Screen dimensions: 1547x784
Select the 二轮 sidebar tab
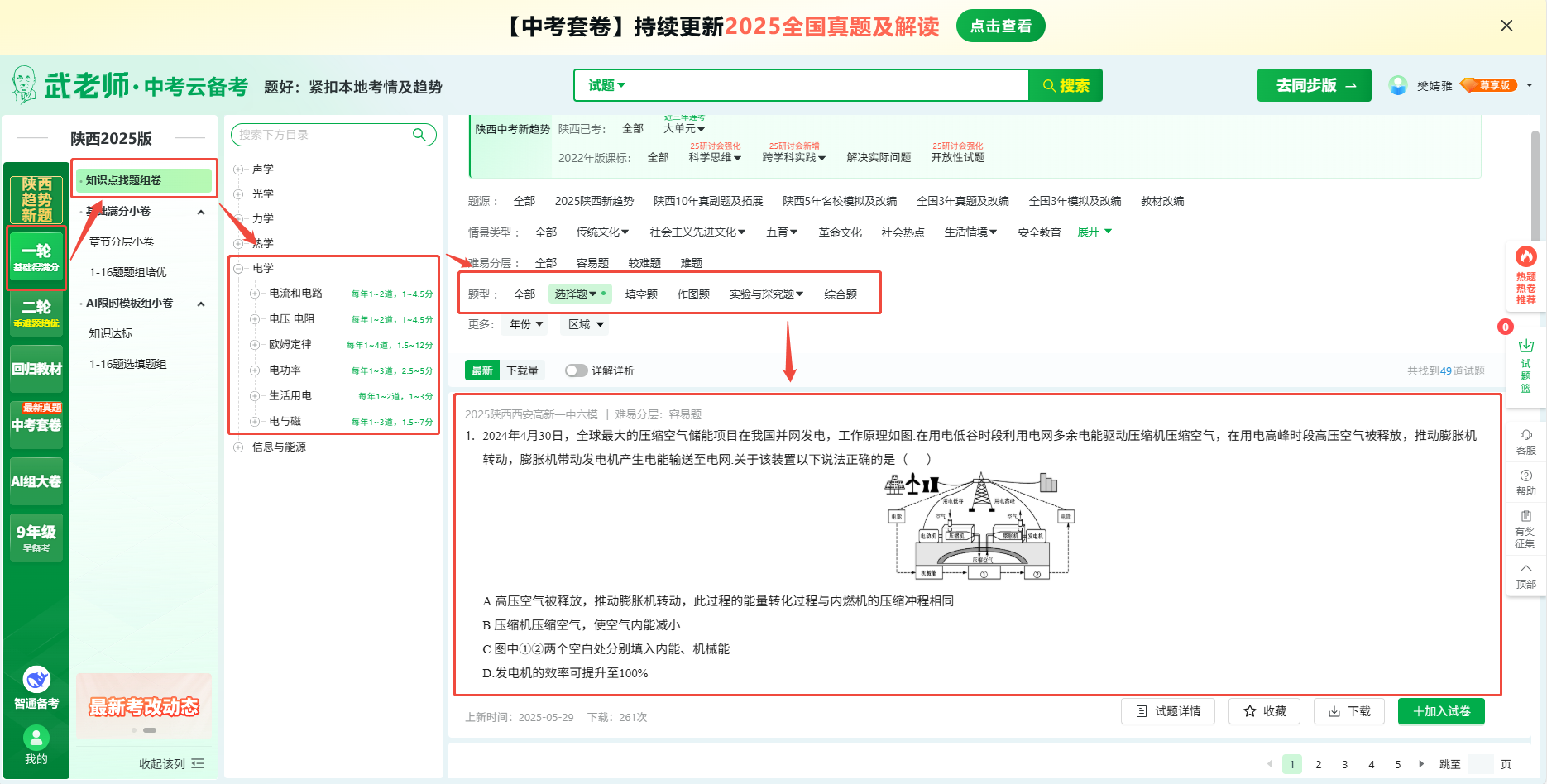(36, 313)
